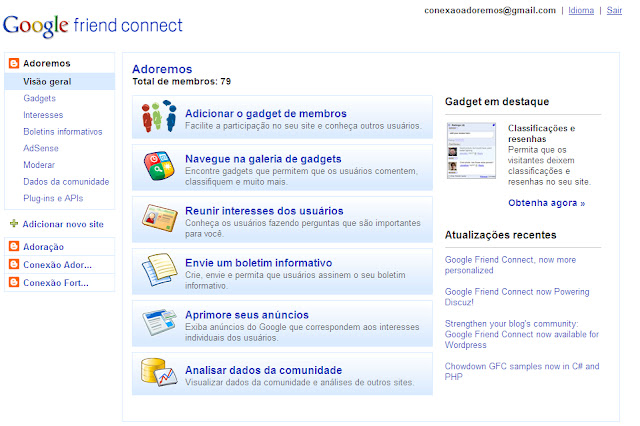Click the green plus icon for adding site

click(x=14, y=224)
